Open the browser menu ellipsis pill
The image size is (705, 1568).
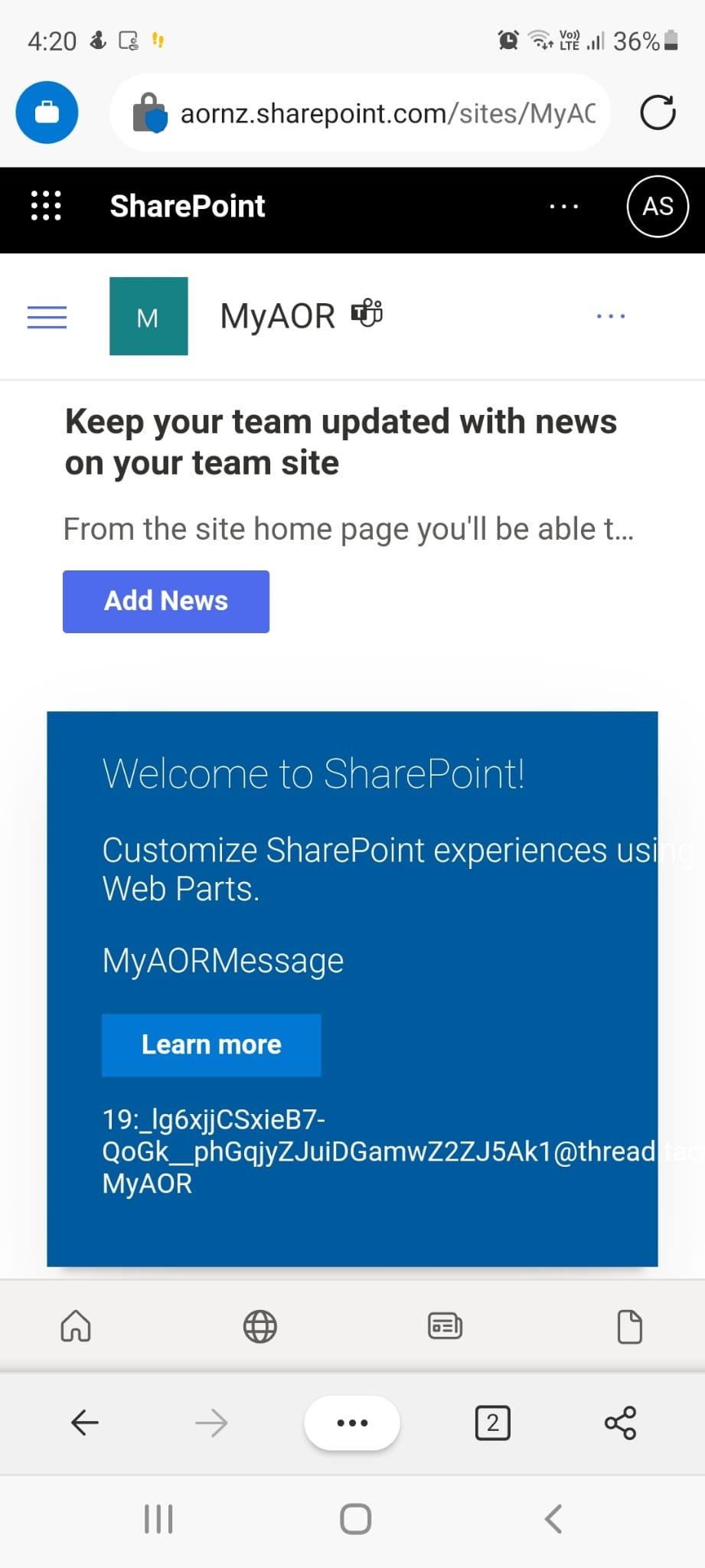352,1423
